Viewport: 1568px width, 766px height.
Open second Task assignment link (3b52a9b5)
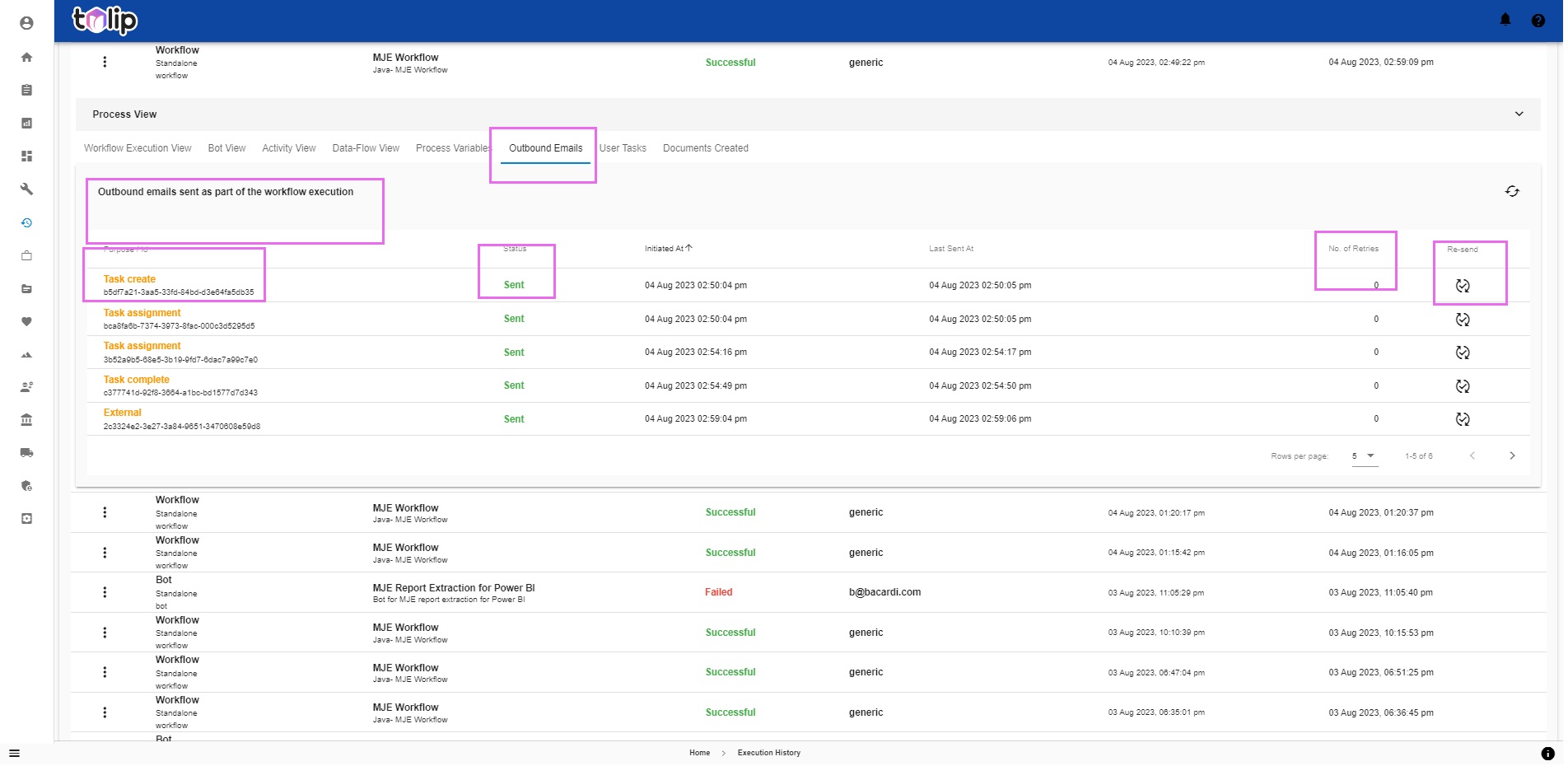point(142,346)
